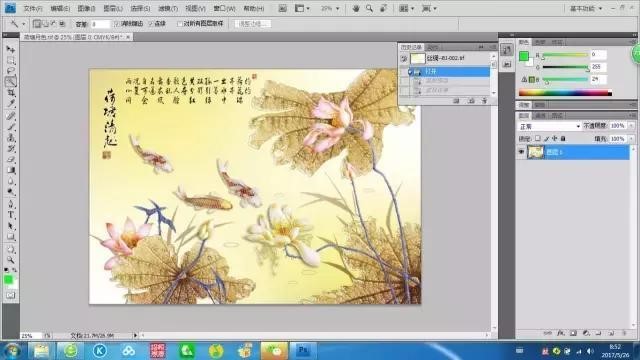Click the Hand tool in top bar

point(356,8)
